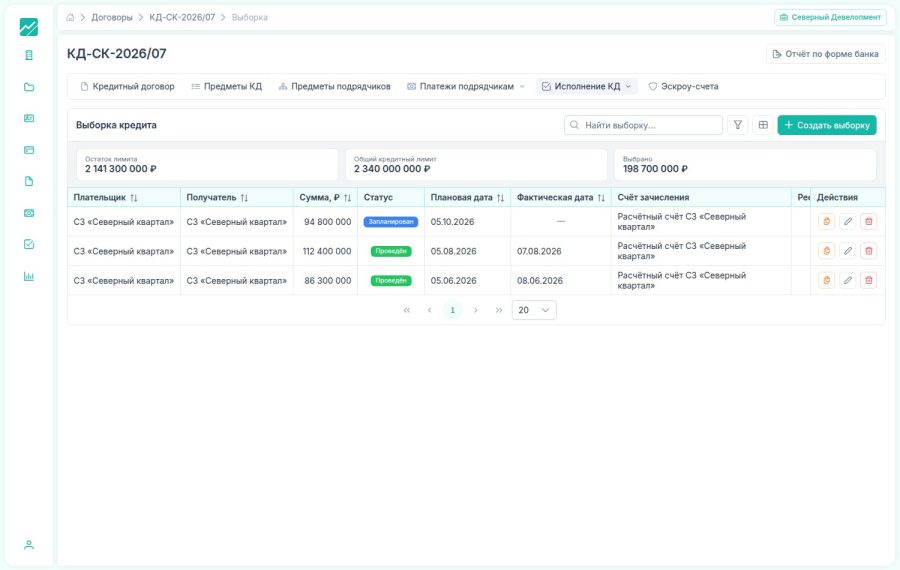This screenshot has width=900, height=570.
Task: Expand the Исполнение КД dropdown tab
Action: 587,86
